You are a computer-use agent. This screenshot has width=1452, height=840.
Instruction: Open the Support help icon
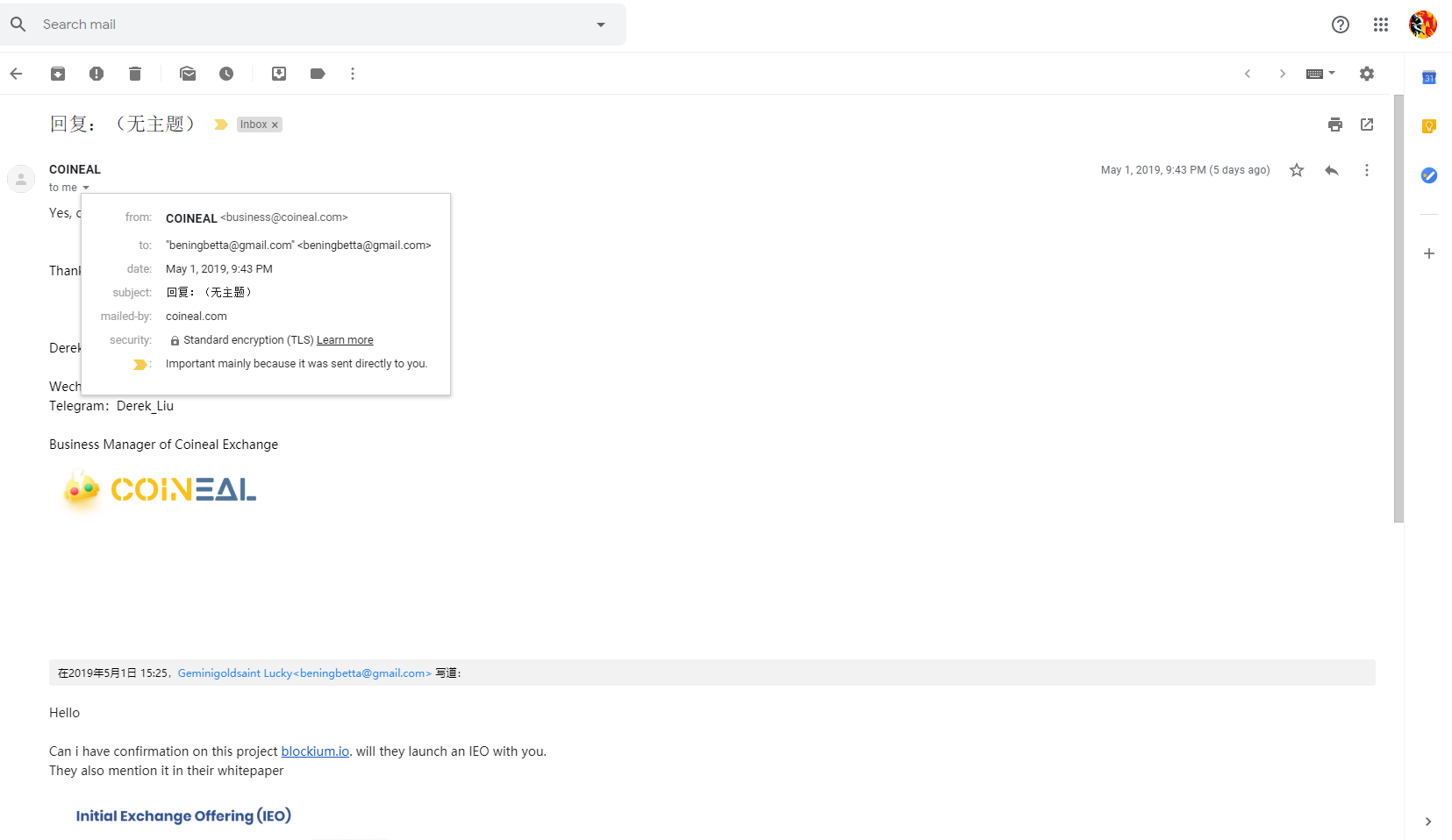pyautogui.click(x=1340, y=25)
